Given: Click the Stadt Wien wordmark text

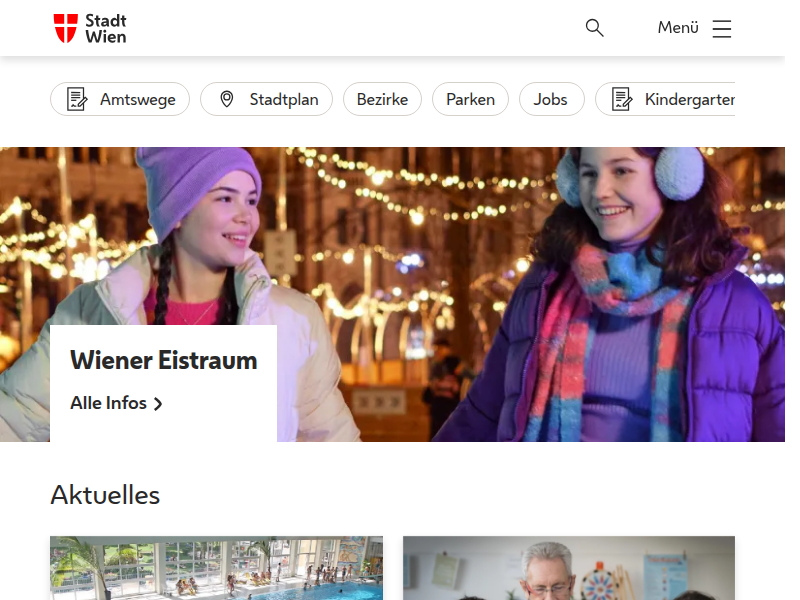Looking at the screenshot, I should click(105, 28).
